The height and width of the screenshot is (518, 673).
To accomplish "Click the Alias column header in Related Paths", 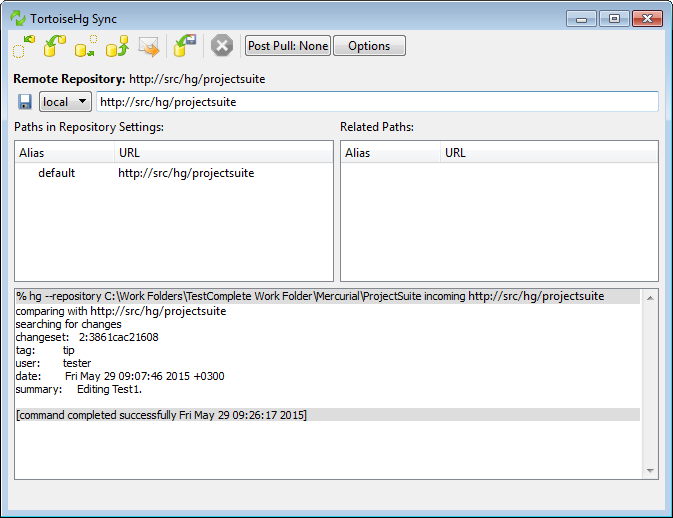I will click(x=391, y=153).
